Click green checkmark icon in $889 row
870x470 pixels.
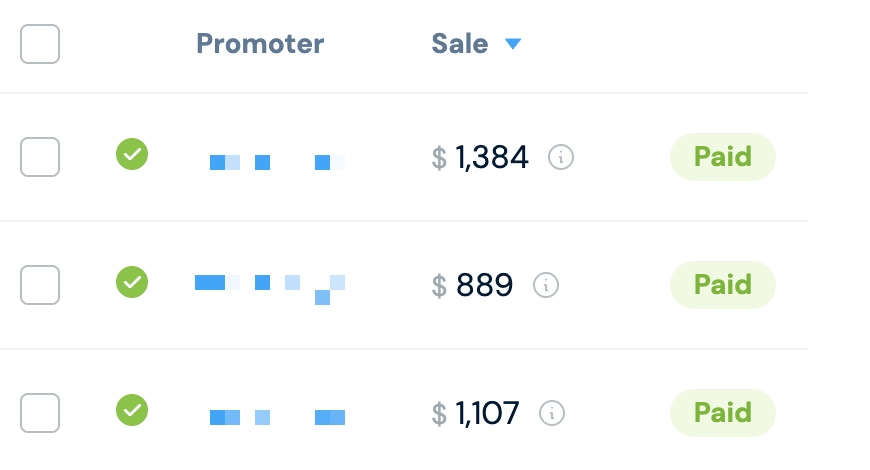tap(132, 282)
